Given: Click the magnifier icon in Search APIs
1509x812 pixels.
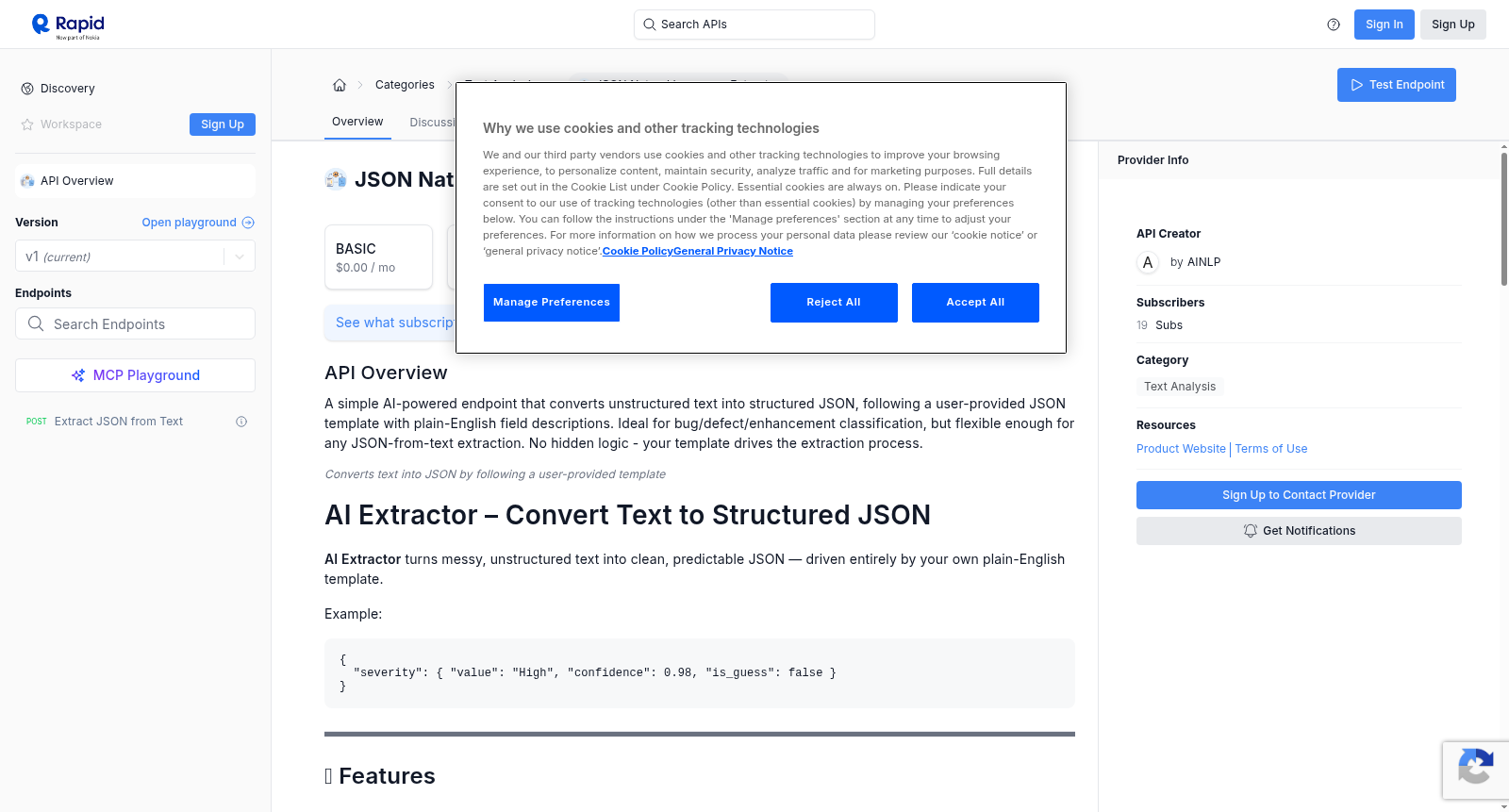Looking at the screenshot, I should [x=650, y=25].
